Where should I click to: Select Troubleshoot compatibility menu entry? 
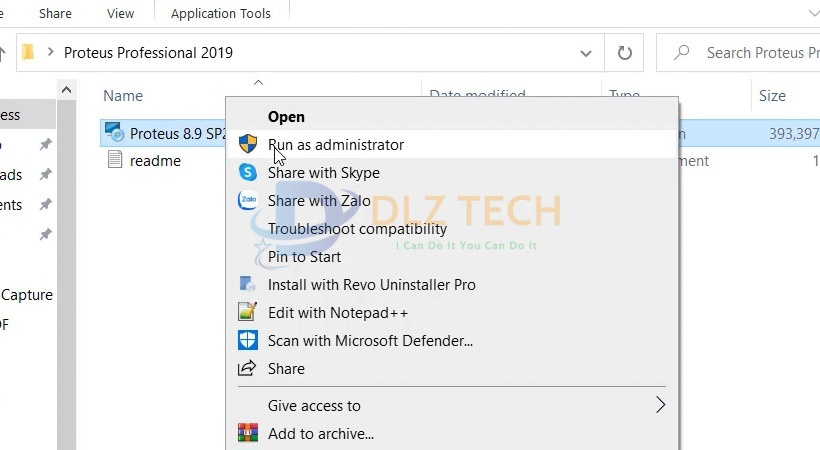coord(357,229)
